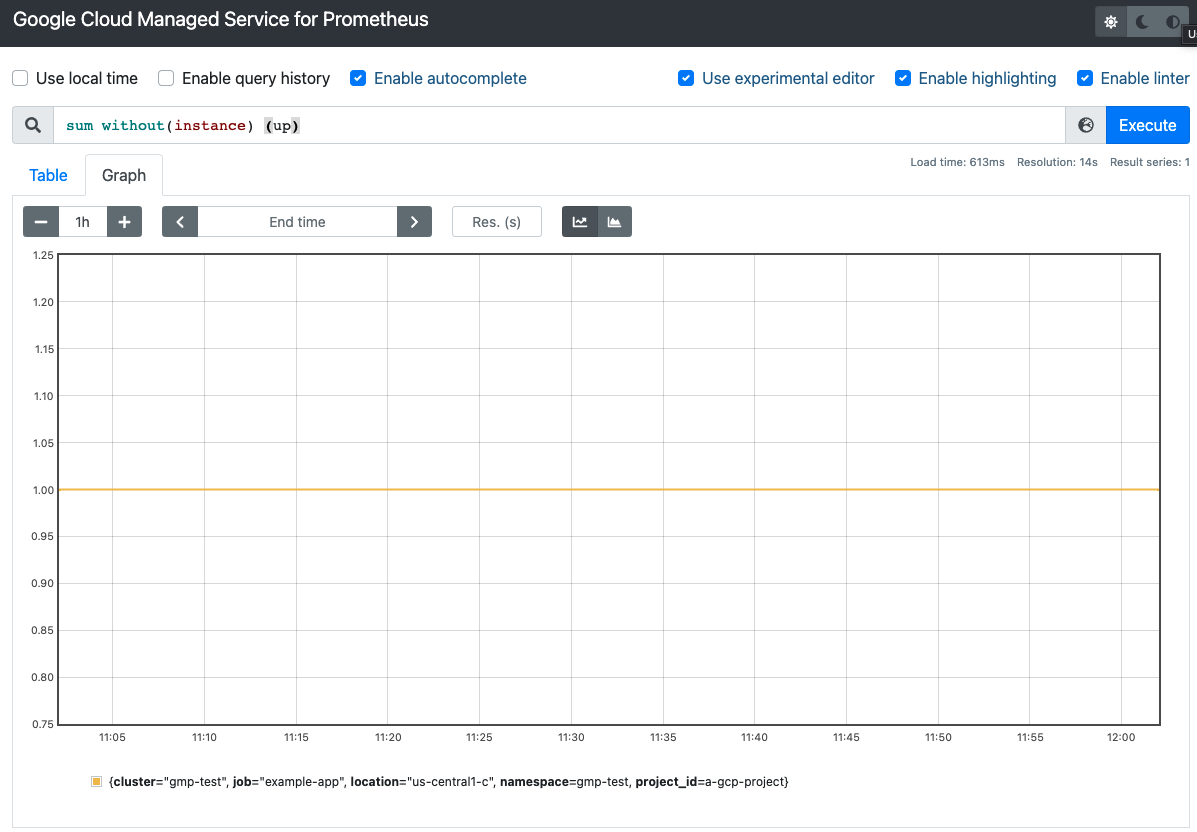Screen dimensions: 1197x832
Task: Select the light theme sun icon
Action: click(x=1110, y=21)
